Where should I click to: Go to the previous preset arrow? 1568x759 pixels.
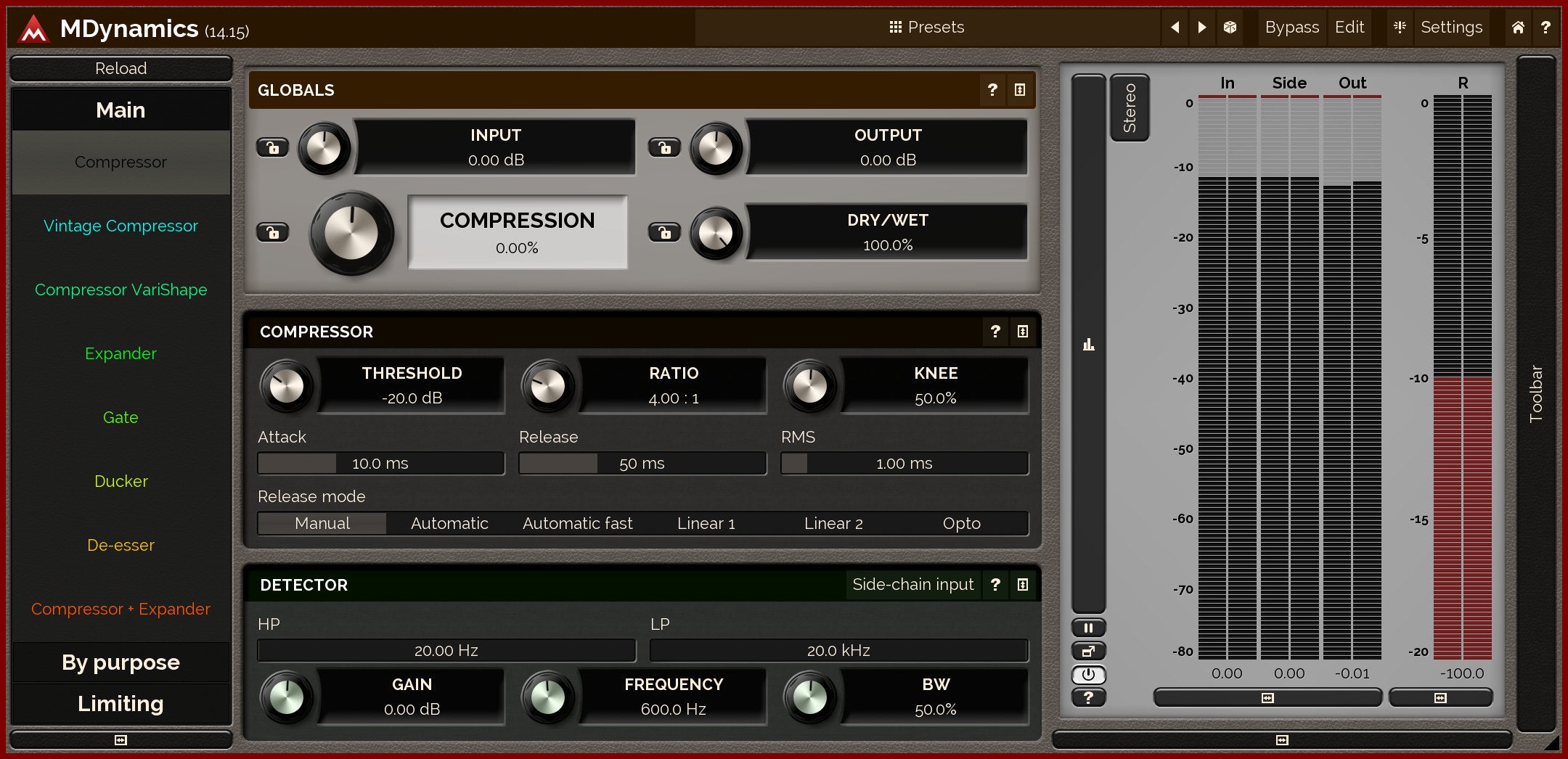1175,28
